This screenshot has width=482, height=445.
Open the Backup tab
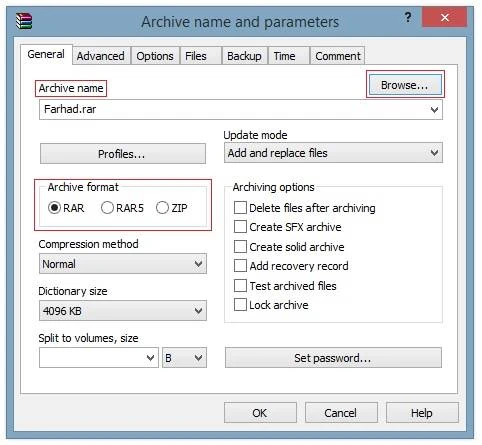point(244,56)
